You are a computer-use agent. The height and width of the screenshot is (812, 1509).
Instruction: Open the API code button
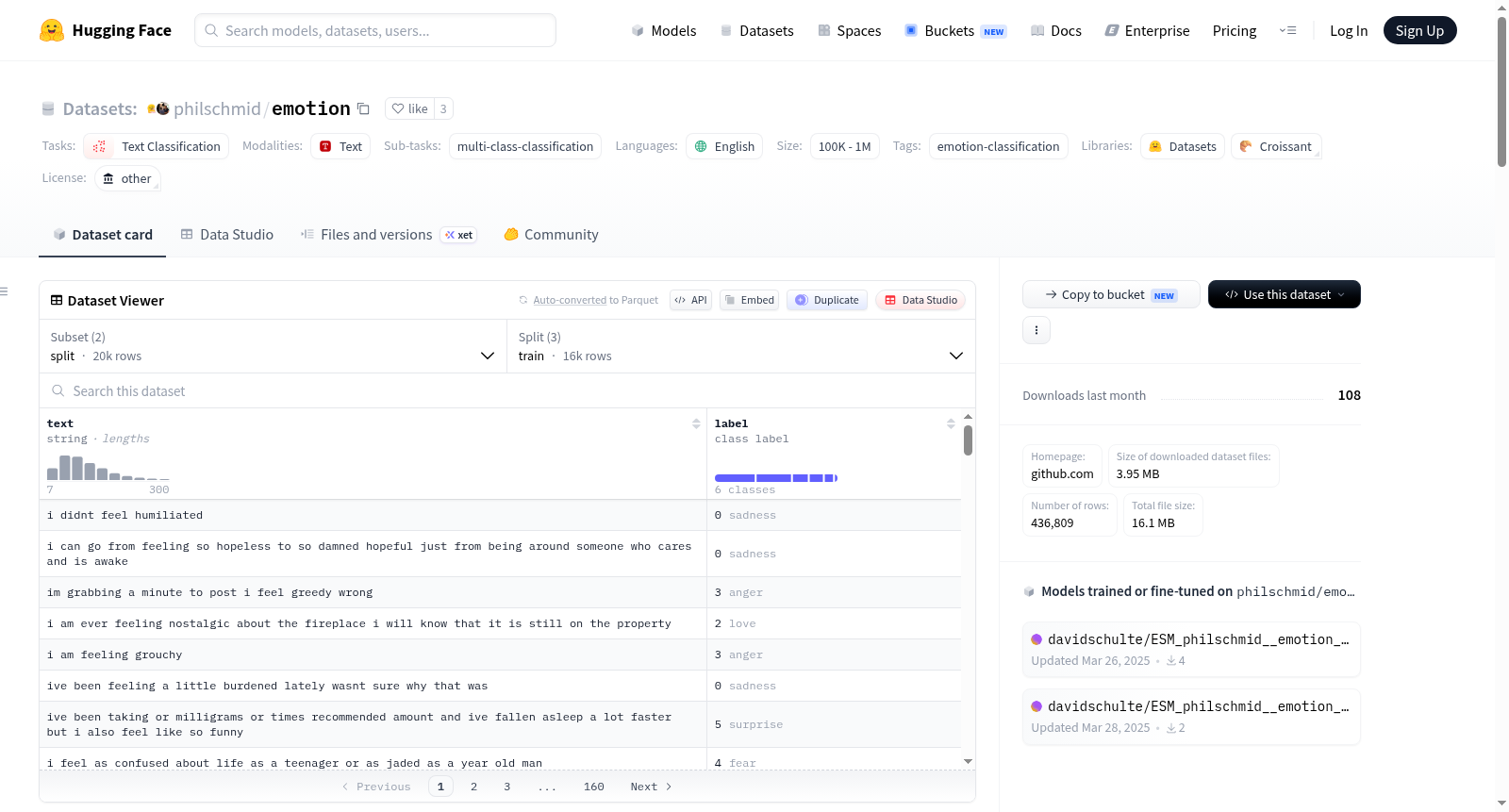[x=690, y=300]
